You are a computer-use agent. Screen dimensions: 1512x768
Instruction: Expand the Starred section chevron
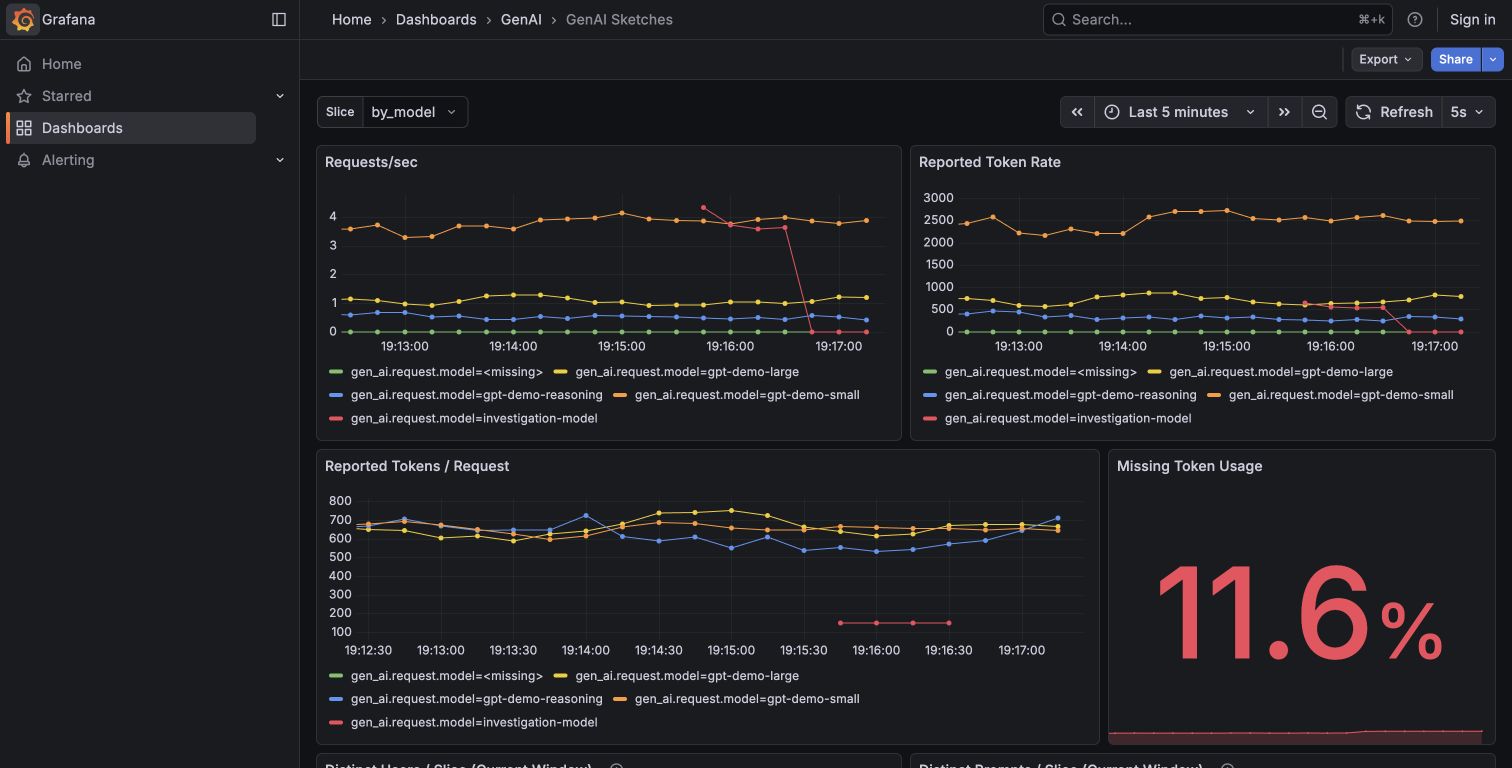point(280,96)
